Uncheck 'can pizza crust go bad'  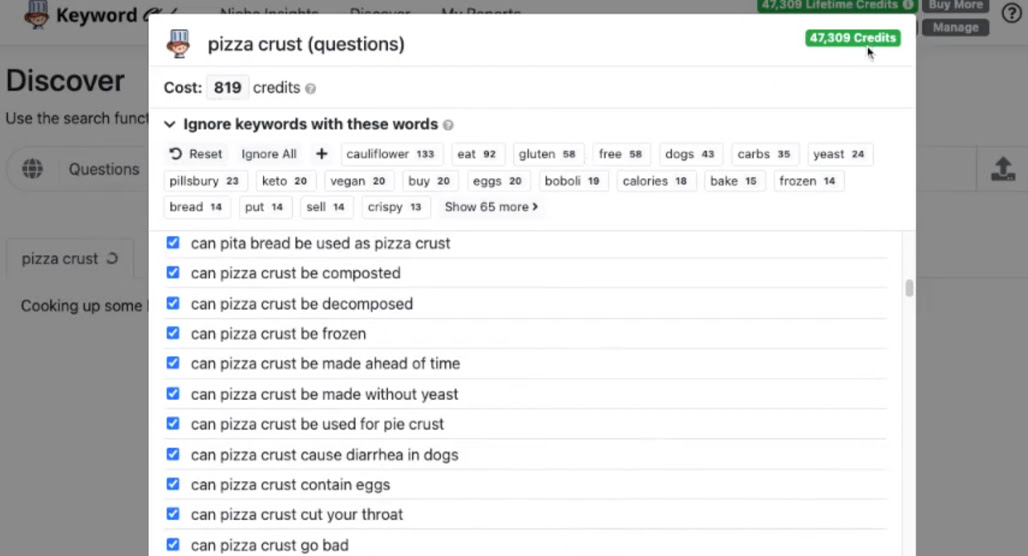[172, 544]
